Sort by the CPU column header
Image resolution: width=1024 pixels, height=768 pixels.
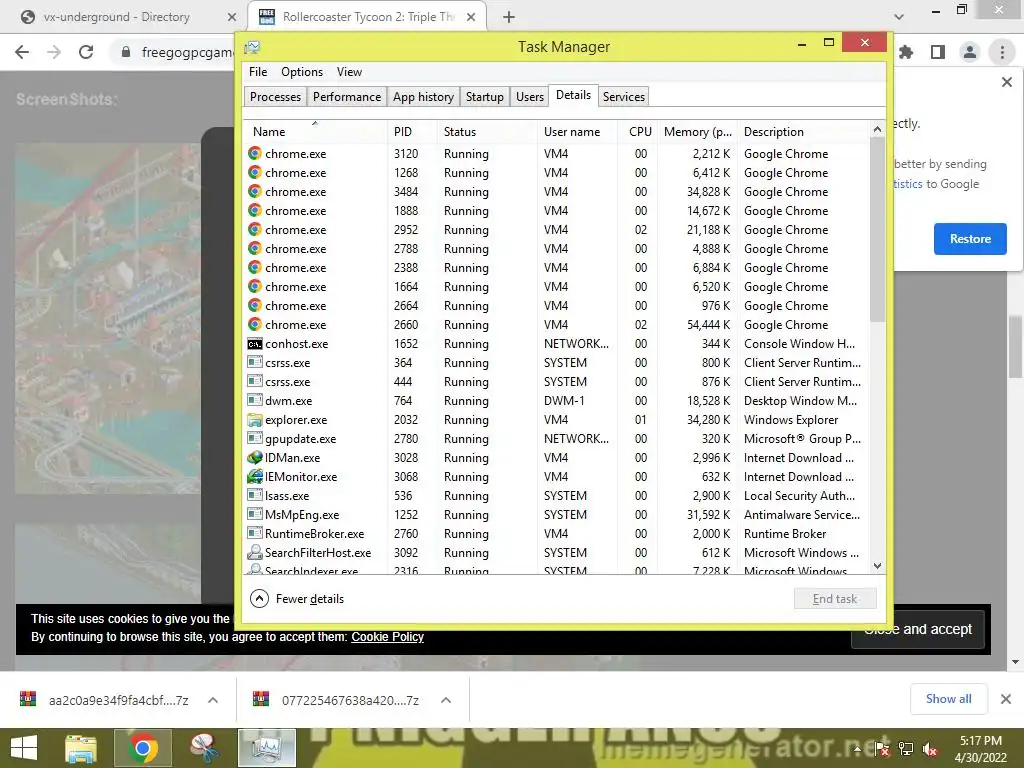click(x=638, y=131)
